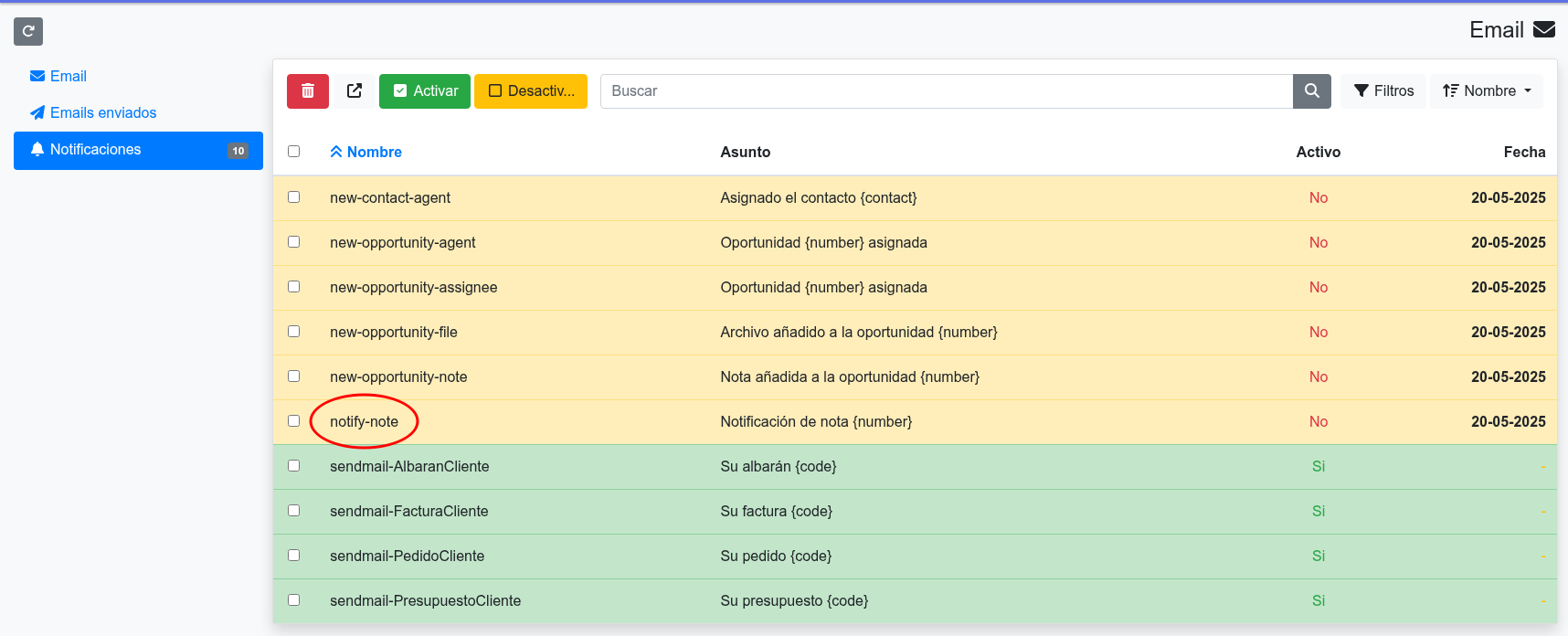
Task: Click the Notificaciones count badge 10
Action: pyautogui.click(x=238, y=151)
